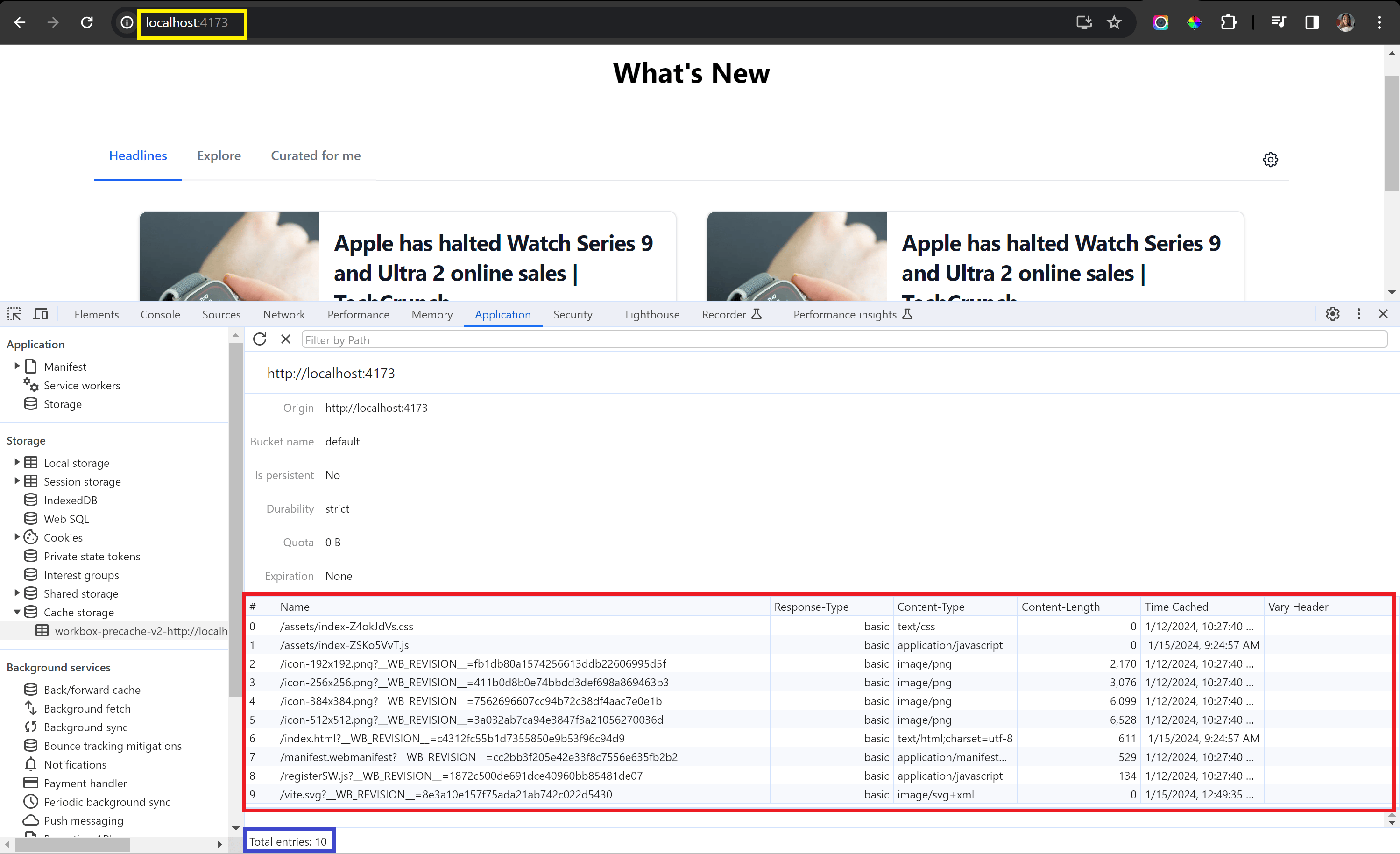The height and width of the screenshot is (854, 1400).
Task: Click the install app icon in the address bar
Action: [1084, 23]
